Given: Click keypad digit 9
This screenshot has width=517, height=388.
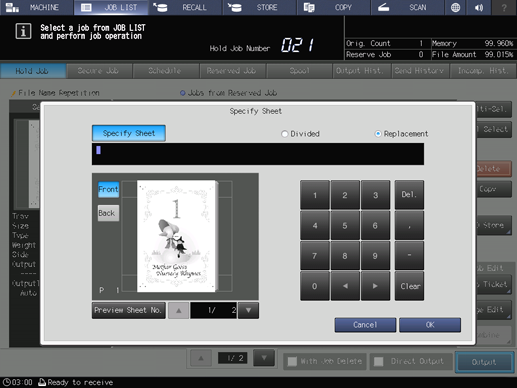Looking at the screenshot, I should pos(375,256).
